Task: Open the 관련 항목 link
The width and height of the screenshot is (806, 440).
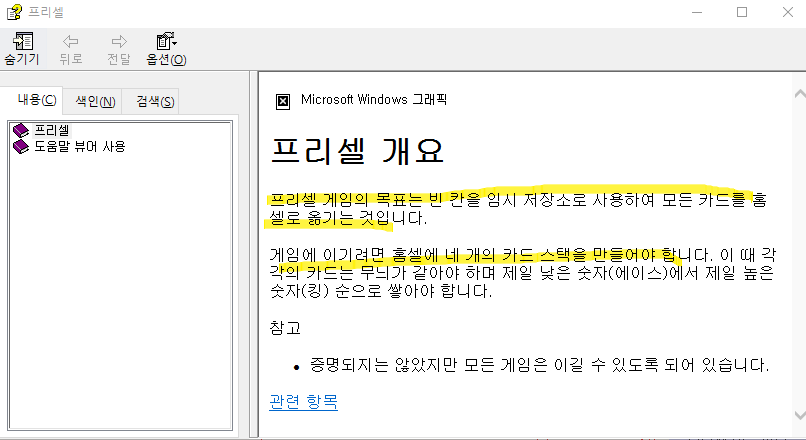Action: tap(303, 401)
